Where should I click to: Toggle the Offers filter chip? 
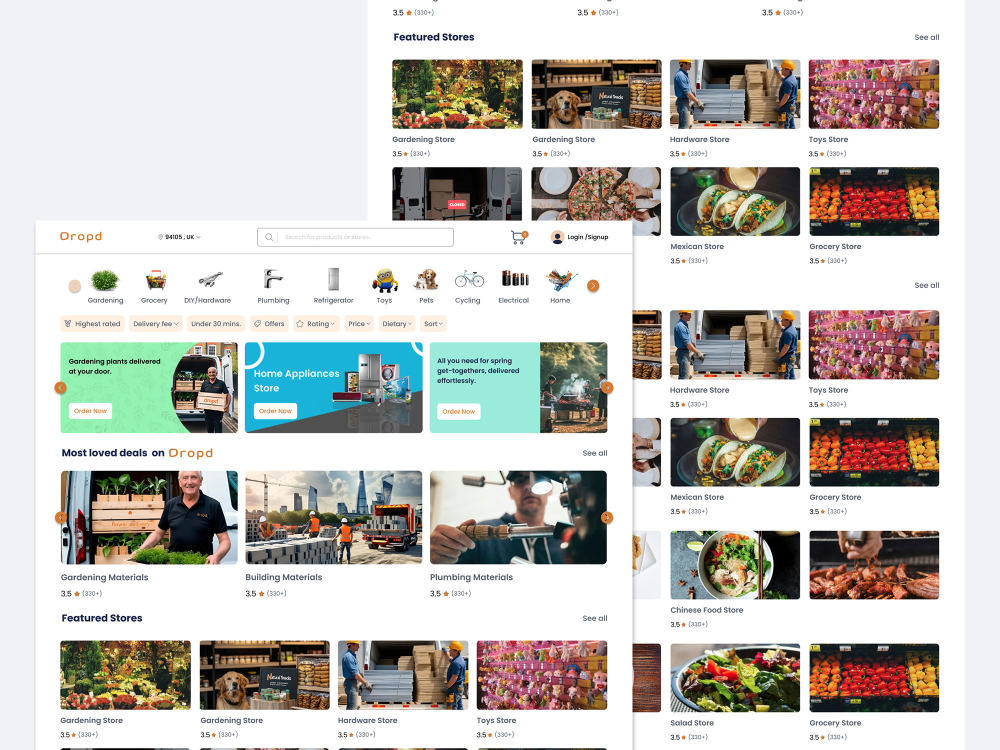point(269,324)
